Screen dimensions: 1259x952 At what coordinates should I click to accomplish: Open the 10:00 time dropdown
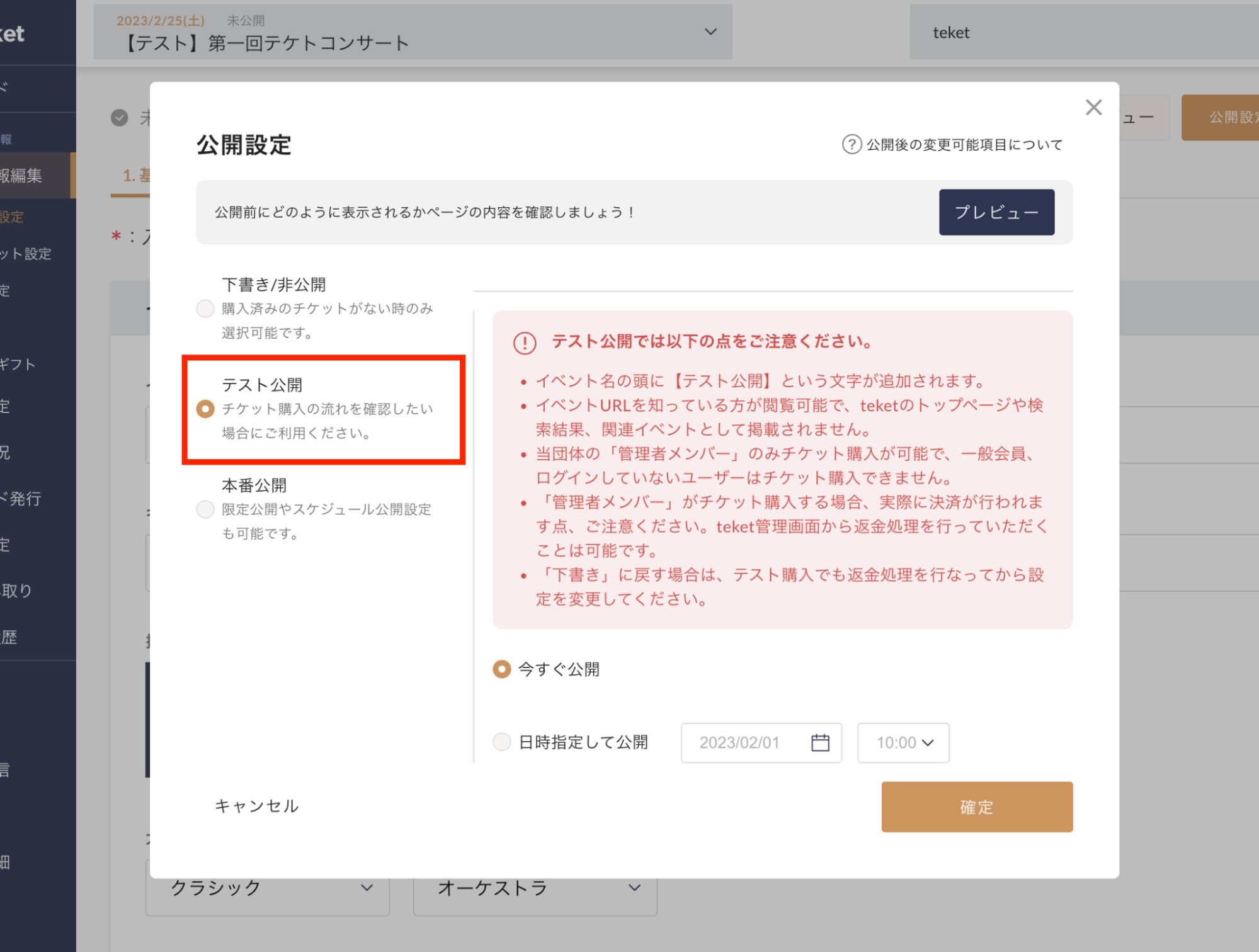click(903, 742)
